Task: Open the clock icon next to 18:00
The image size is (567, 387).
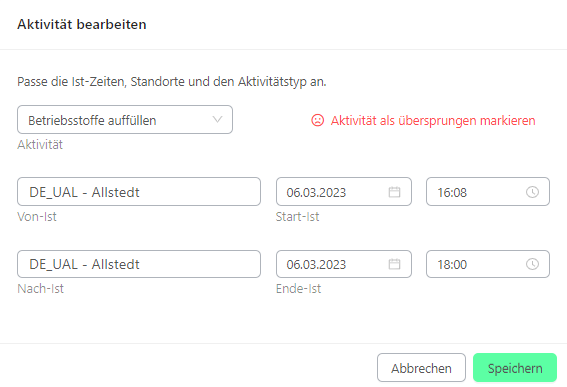Action: 532,264
